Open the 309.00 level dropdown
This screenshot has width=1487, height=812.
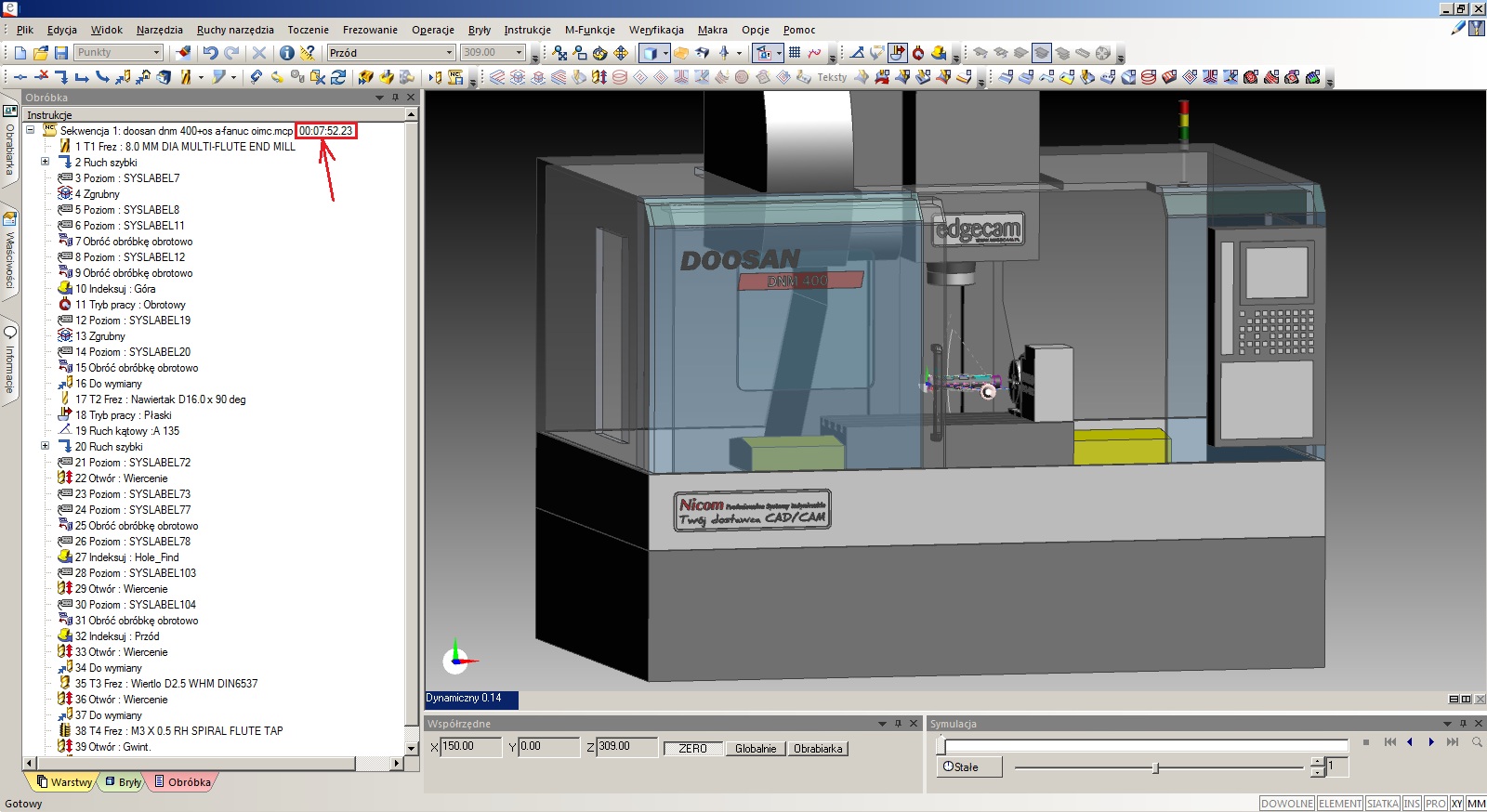click(x=520, y=53)
